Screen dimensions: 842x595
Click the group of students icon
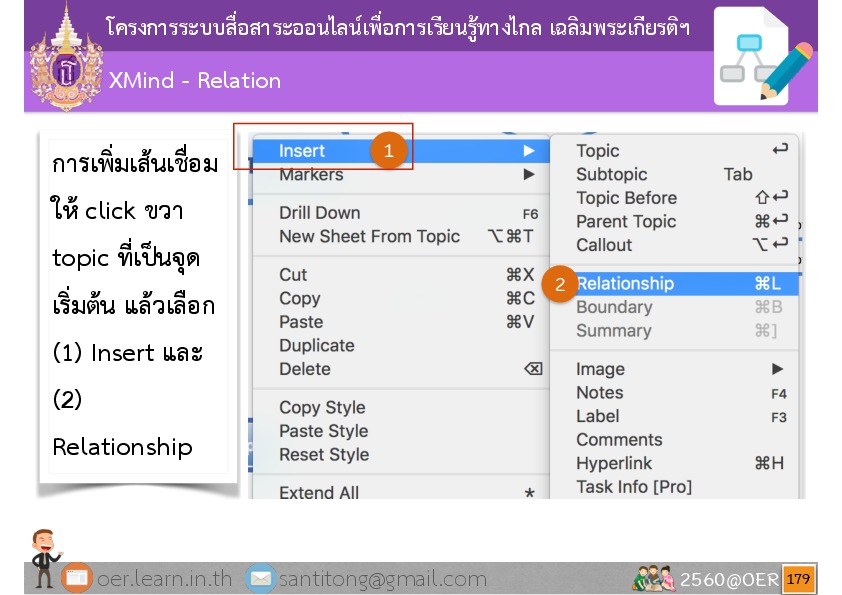coord(653,578)
